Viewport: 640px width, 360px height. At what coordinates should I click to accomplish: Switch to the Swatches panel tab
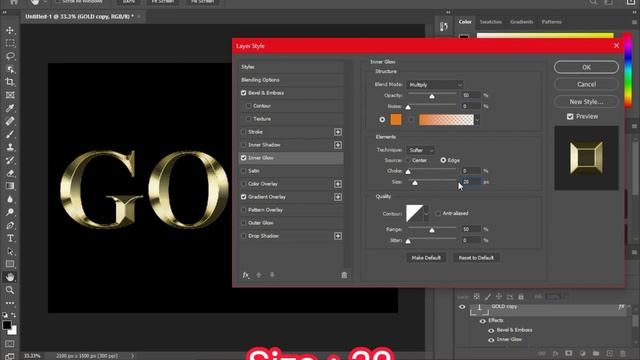[491, 22]
